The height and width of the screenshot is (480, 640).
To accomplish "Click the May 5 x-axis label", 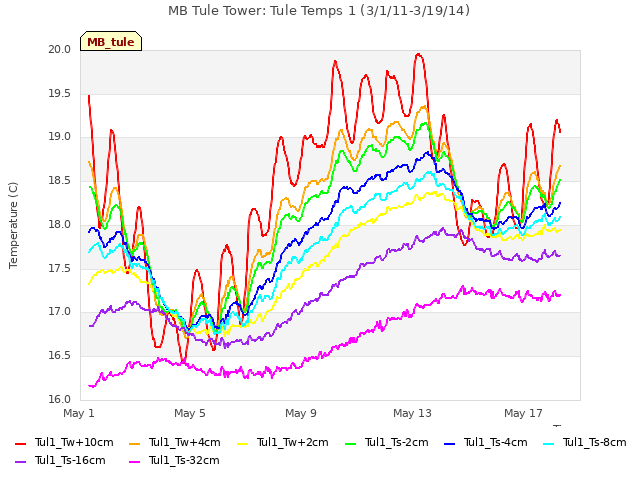I will (190, 413).
